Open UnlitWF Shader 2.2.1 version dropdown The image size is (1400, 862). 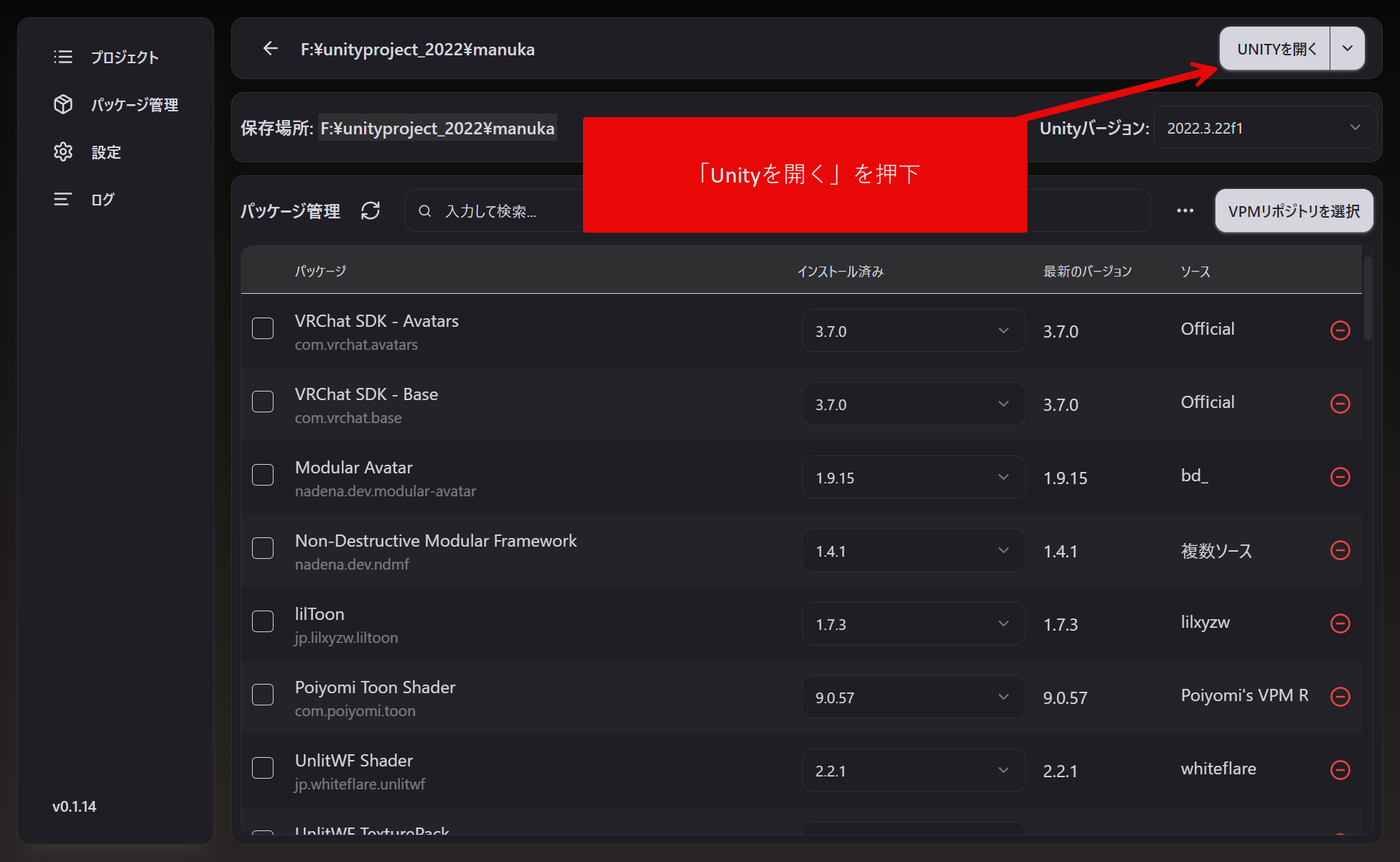point(913,770)
